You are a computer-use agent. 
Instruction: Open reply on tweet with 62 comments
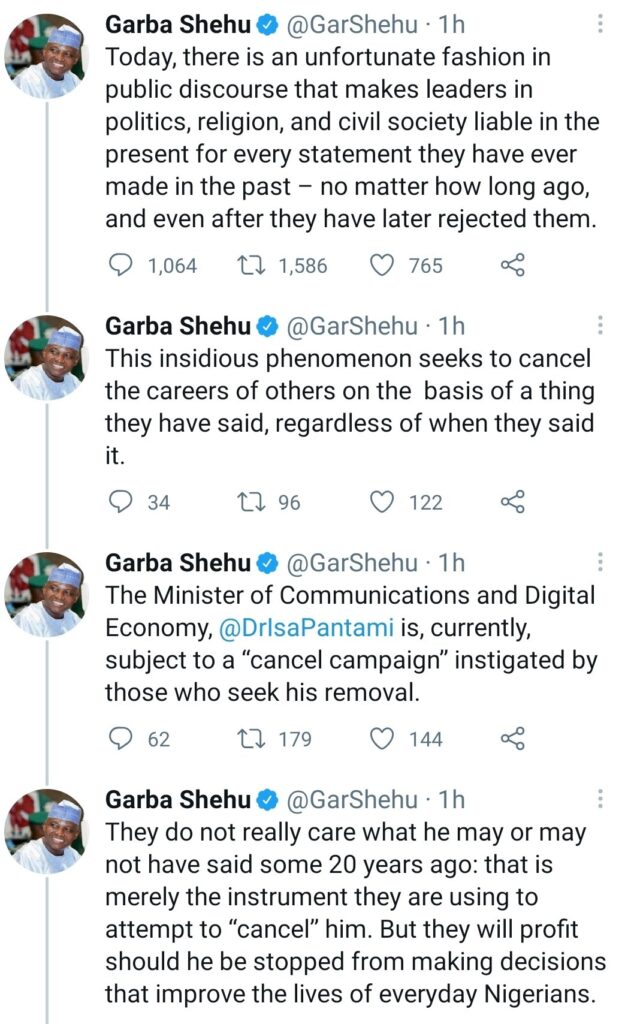click(120, 739)
